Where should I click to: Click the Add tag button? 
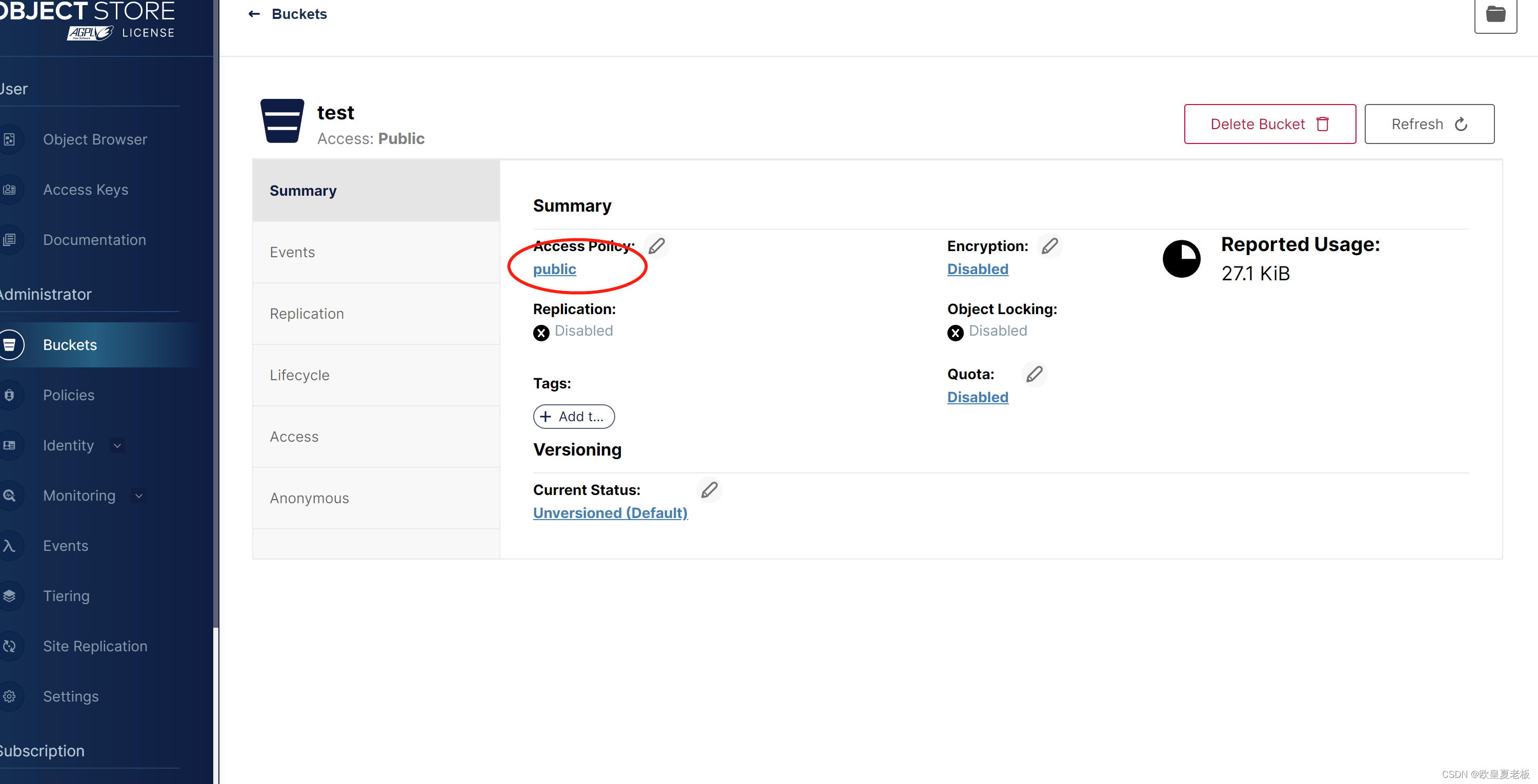573,417
